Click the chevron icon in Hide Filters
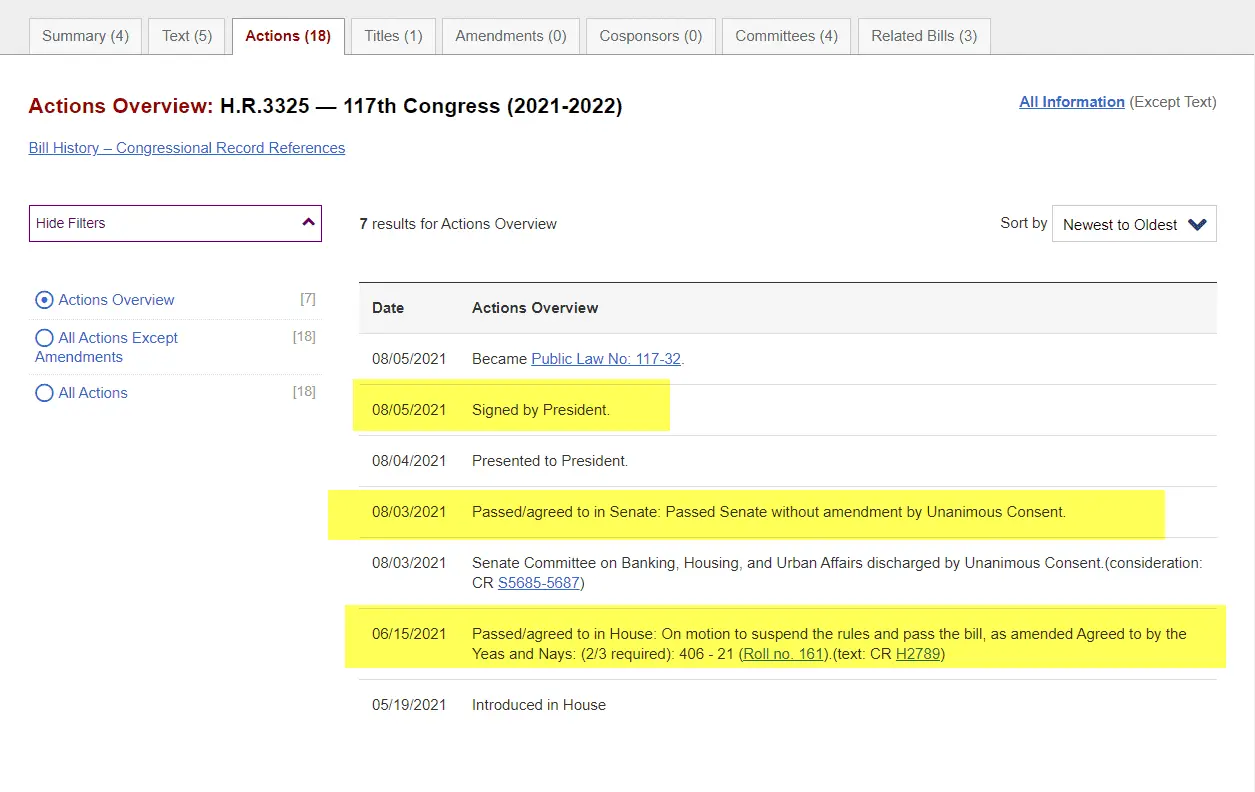Screen dimensions: 1255x792 pyautogui.click(x=308, y=223)
